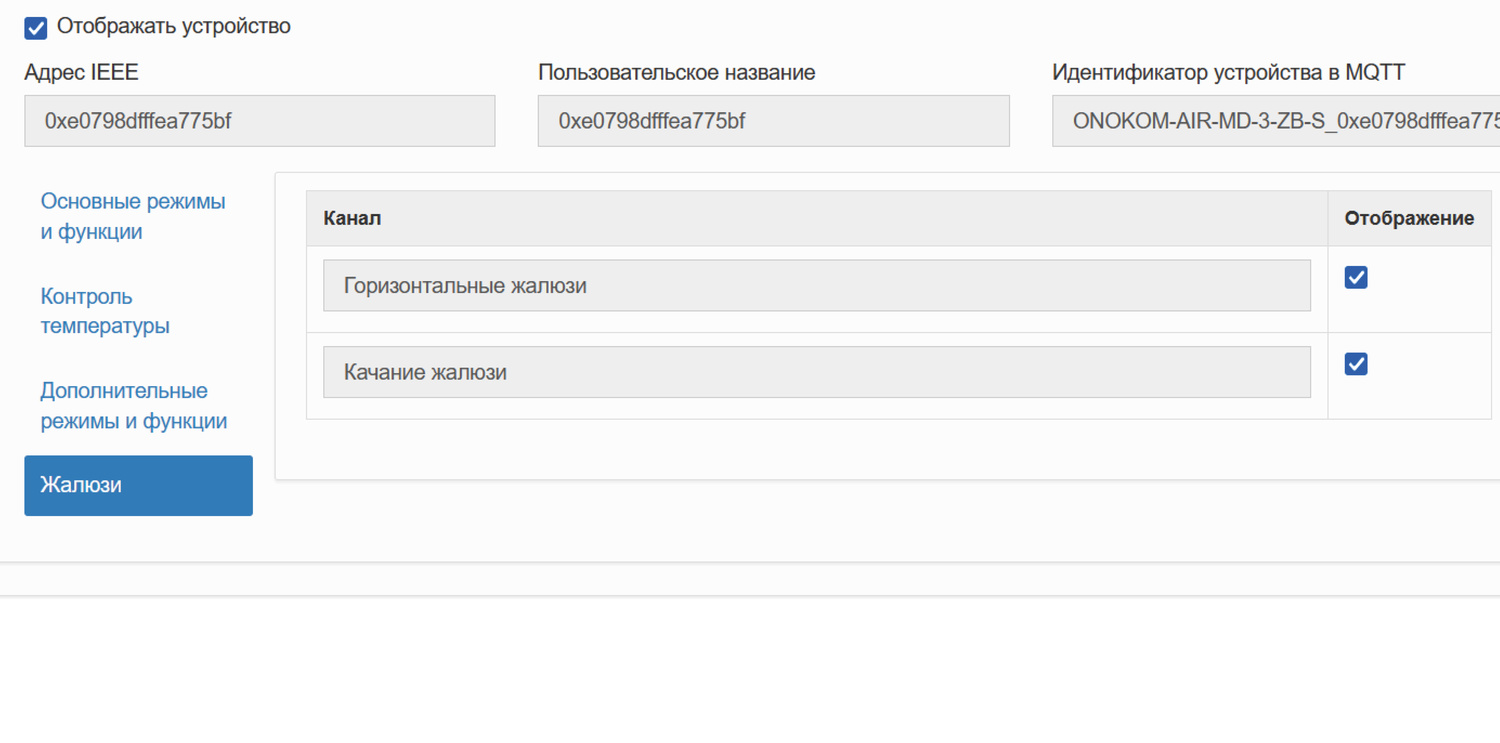Select Дополнительные режимы и функции tab

[x=133, y=406]
